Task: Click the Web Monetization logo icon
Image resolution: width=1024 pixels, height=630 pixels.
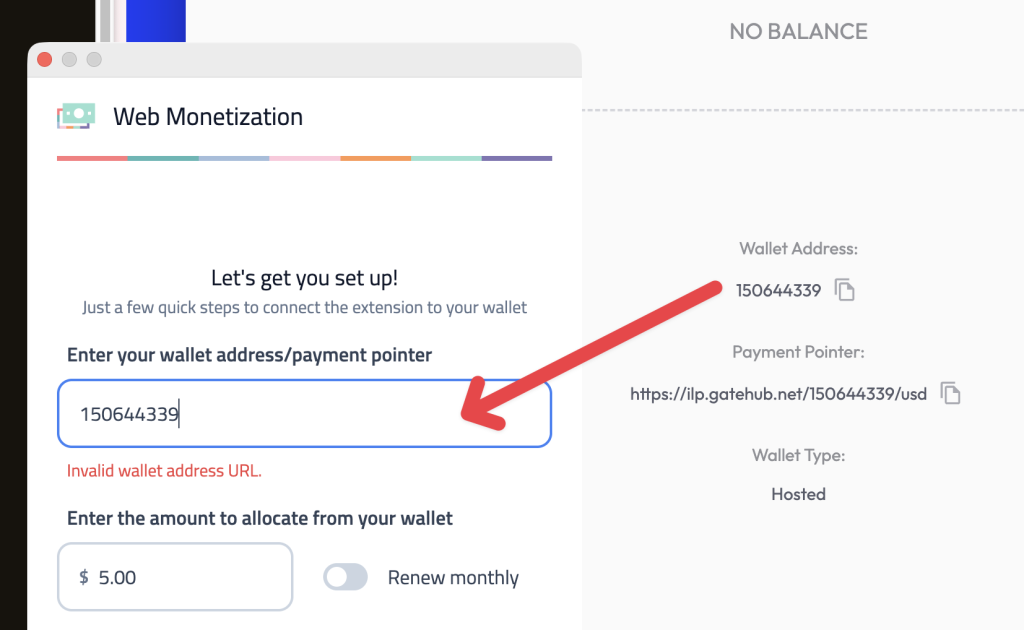Action: pos(76,116)
